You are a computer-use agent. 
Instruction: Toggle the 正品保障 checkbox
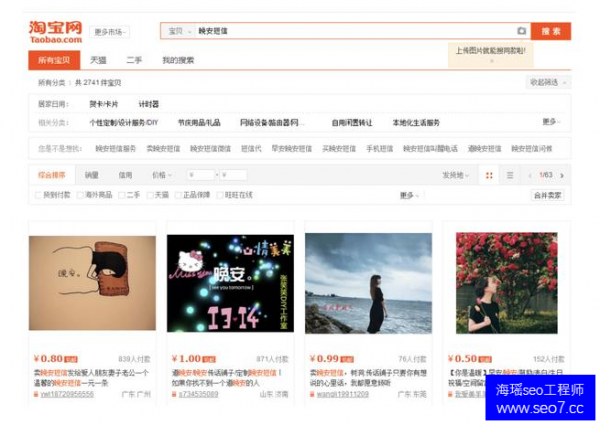(177, 195)
